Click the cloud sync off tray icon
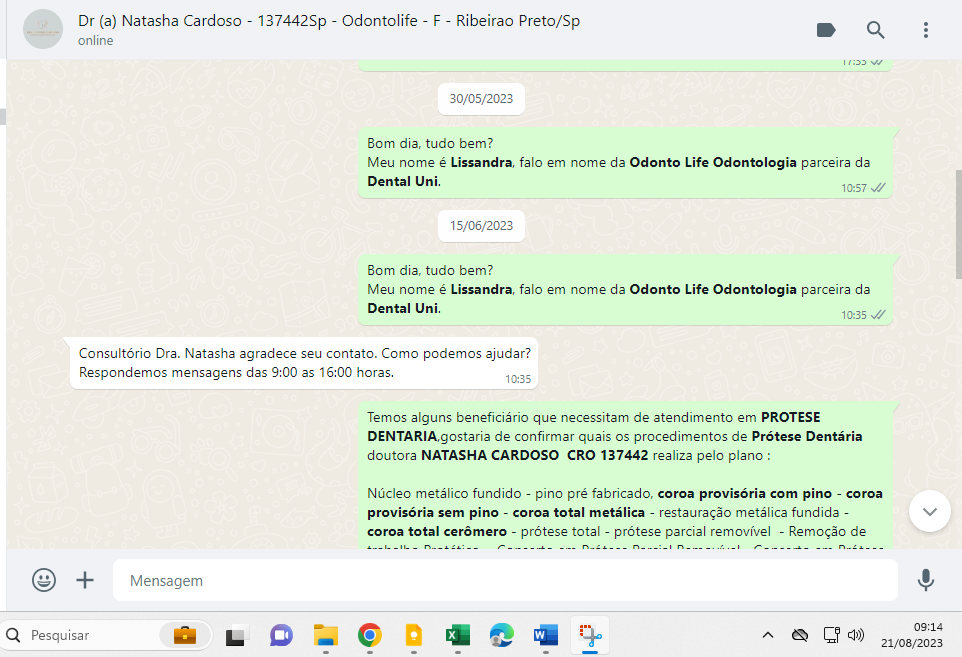This screenshot has height=657, width=962. click(x=799, y=636)
